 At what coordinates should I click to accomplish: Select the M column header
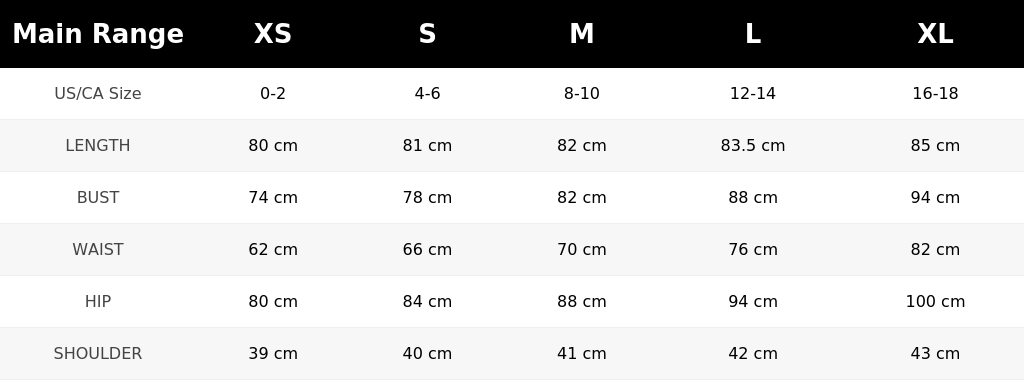pyautogui.click(x=581, y=34)
